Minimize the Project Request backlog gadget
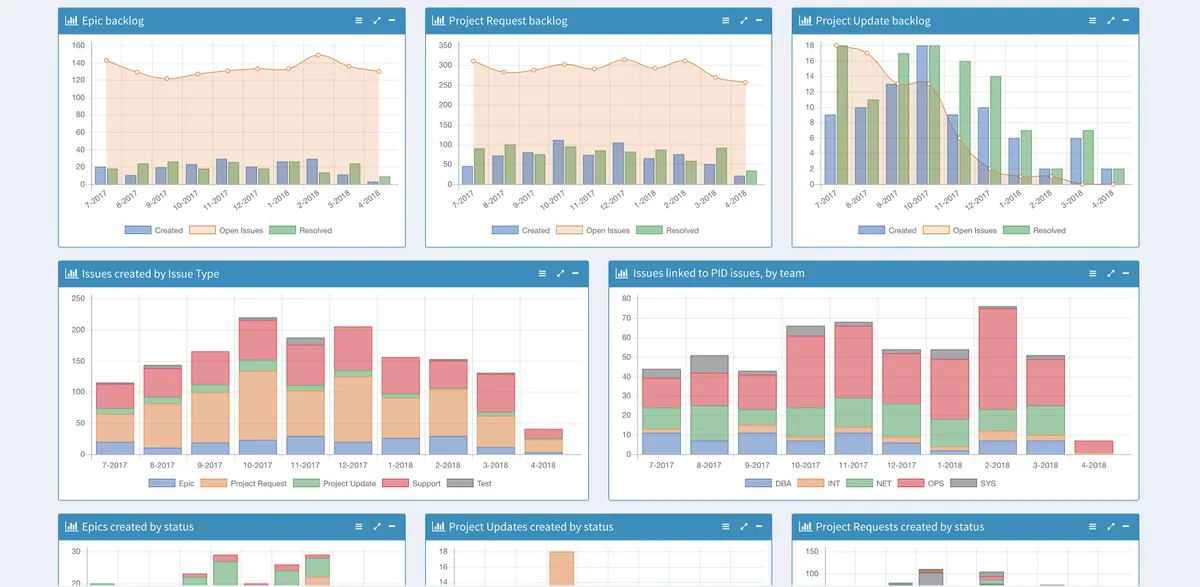This screenshot has width=1200, height=587. 759,20
